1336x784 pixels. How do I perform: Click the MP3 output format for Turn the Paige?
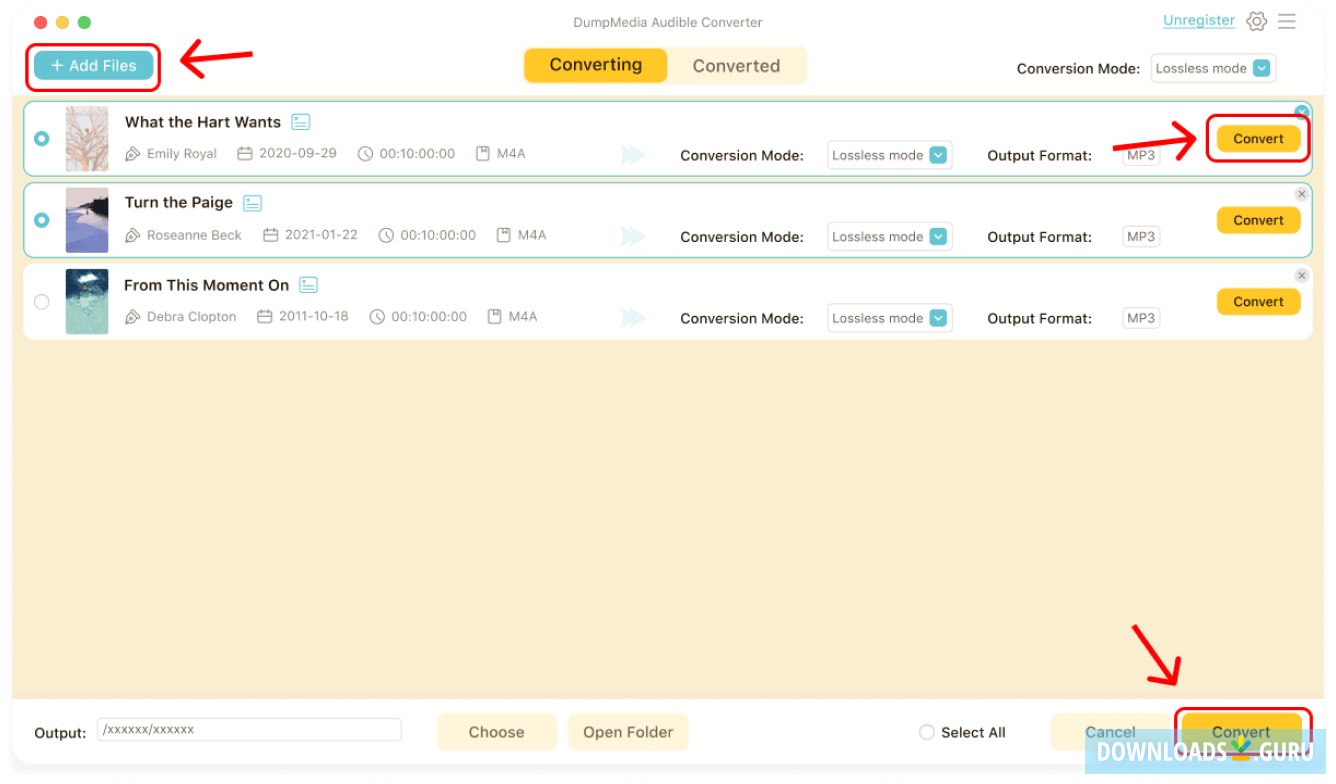click(1141, 237)
